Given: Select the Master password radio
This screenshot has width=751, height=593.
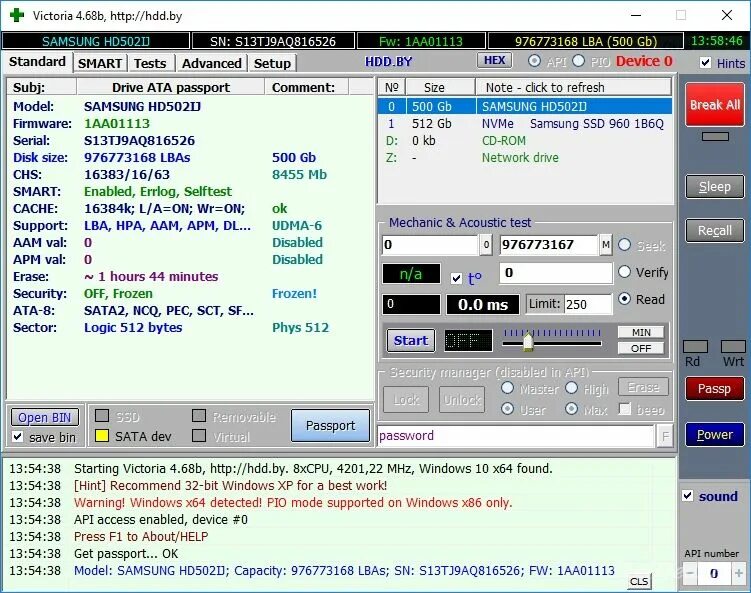Looking at the screenshot, I should [507, 388].
